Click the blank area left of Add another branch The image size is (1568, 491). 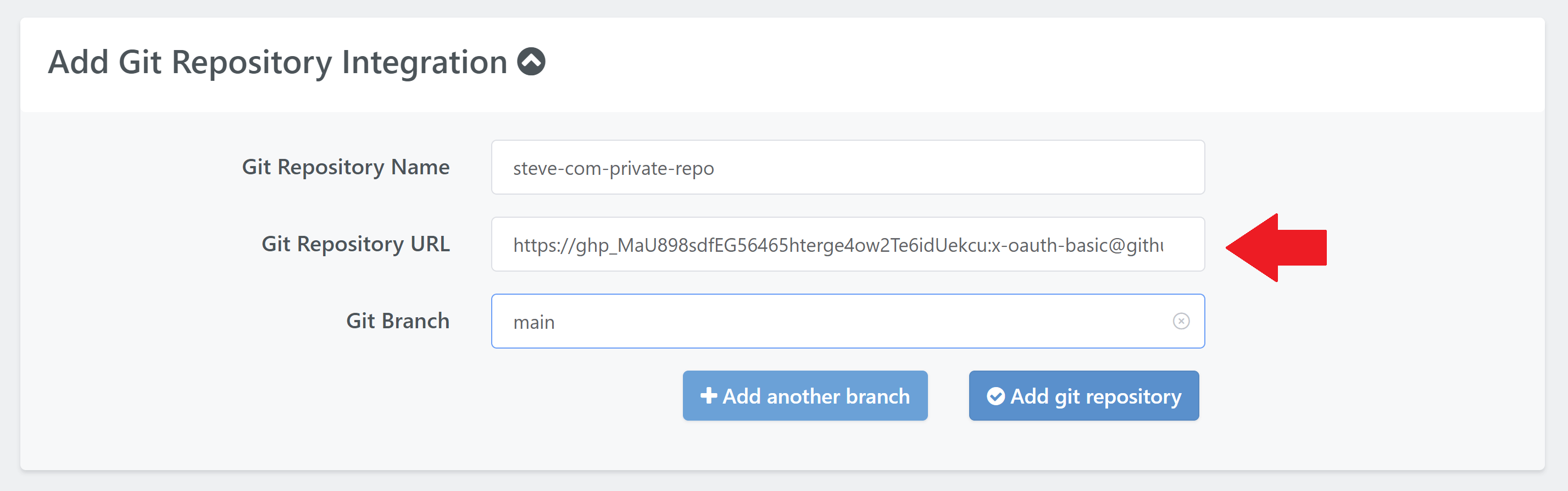[x=365, y=396]
